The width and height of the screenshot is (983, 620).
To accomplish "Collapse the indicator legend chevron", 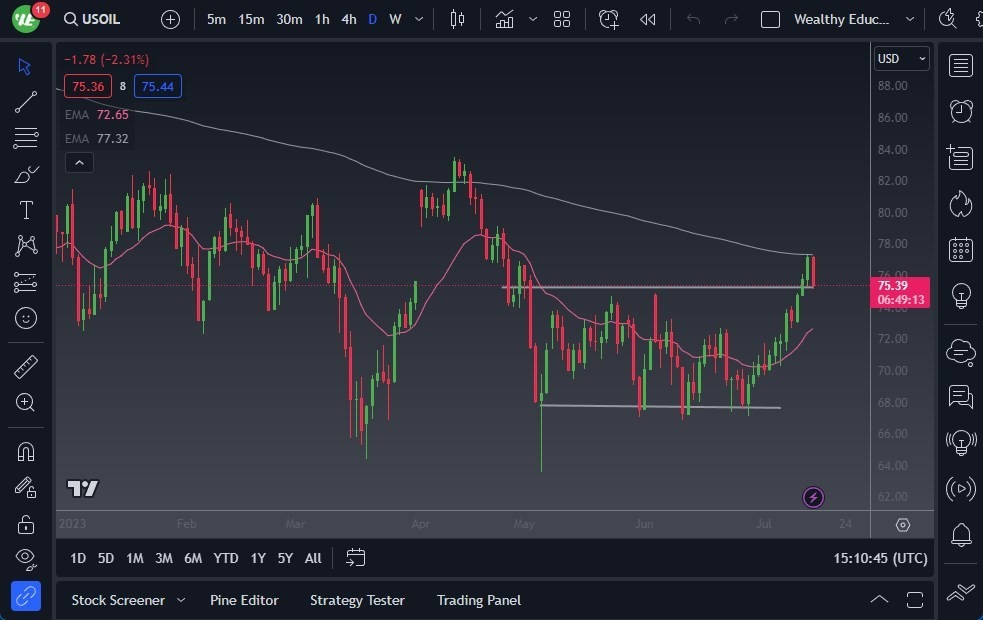I will click(x=79, y=162).
